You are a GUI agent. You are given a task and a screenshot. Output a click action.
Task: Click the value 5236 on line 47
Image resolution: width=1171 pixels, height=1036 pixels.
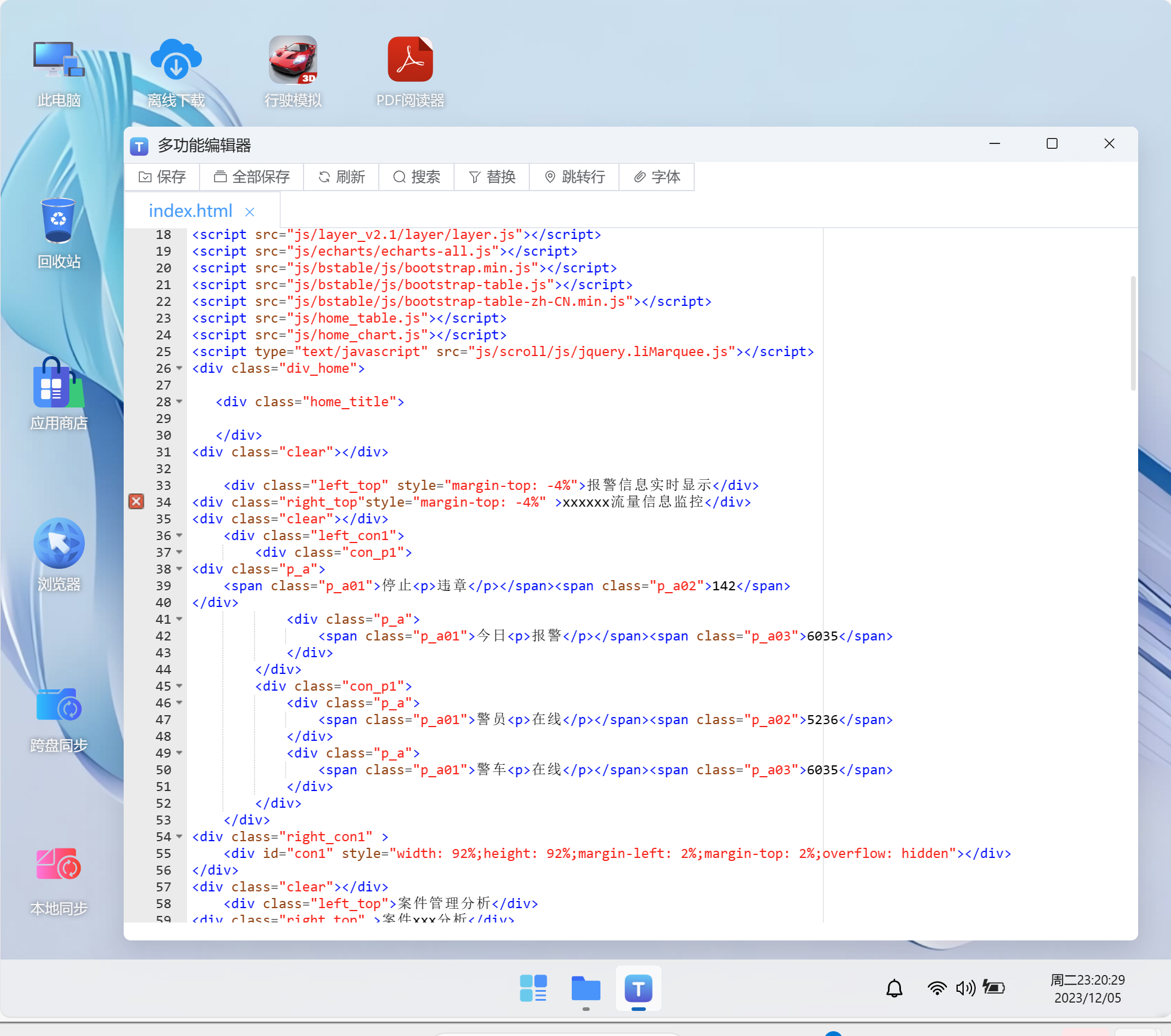point(823,720)
